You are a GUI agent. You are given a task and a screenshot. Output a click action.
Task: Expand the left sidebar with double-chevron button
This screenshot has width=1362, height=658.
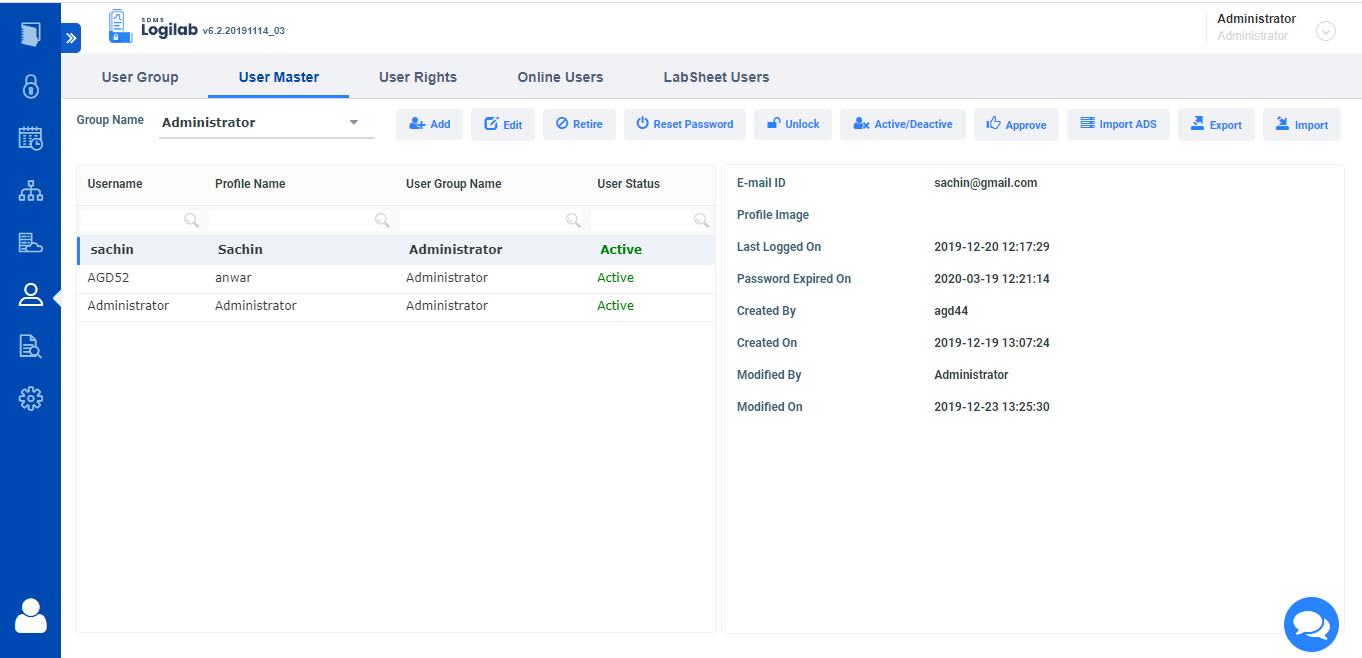click(x=71, y=38)
